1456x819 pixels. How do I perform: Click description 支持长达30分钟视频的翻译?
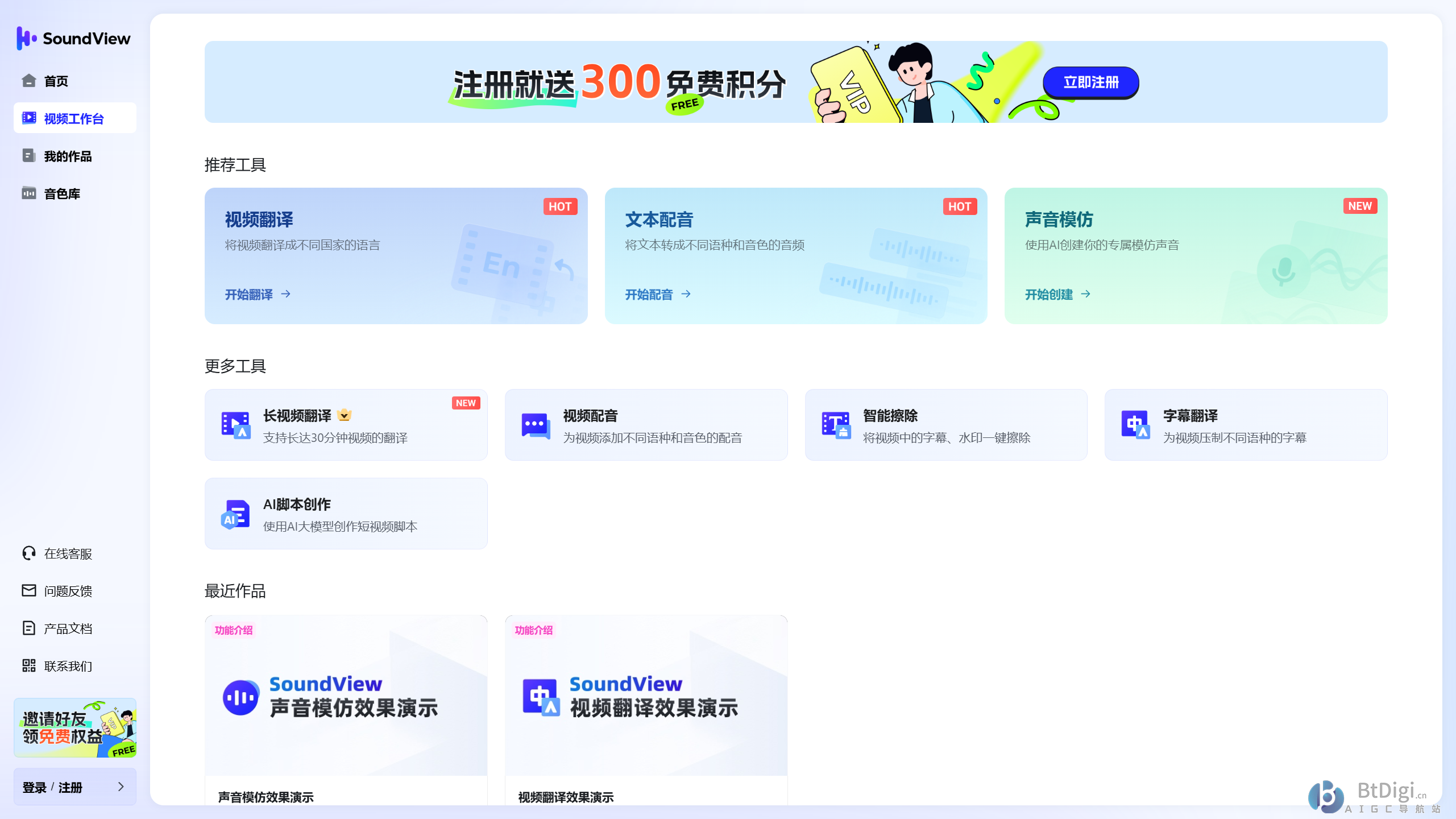(x=335, y=438)
